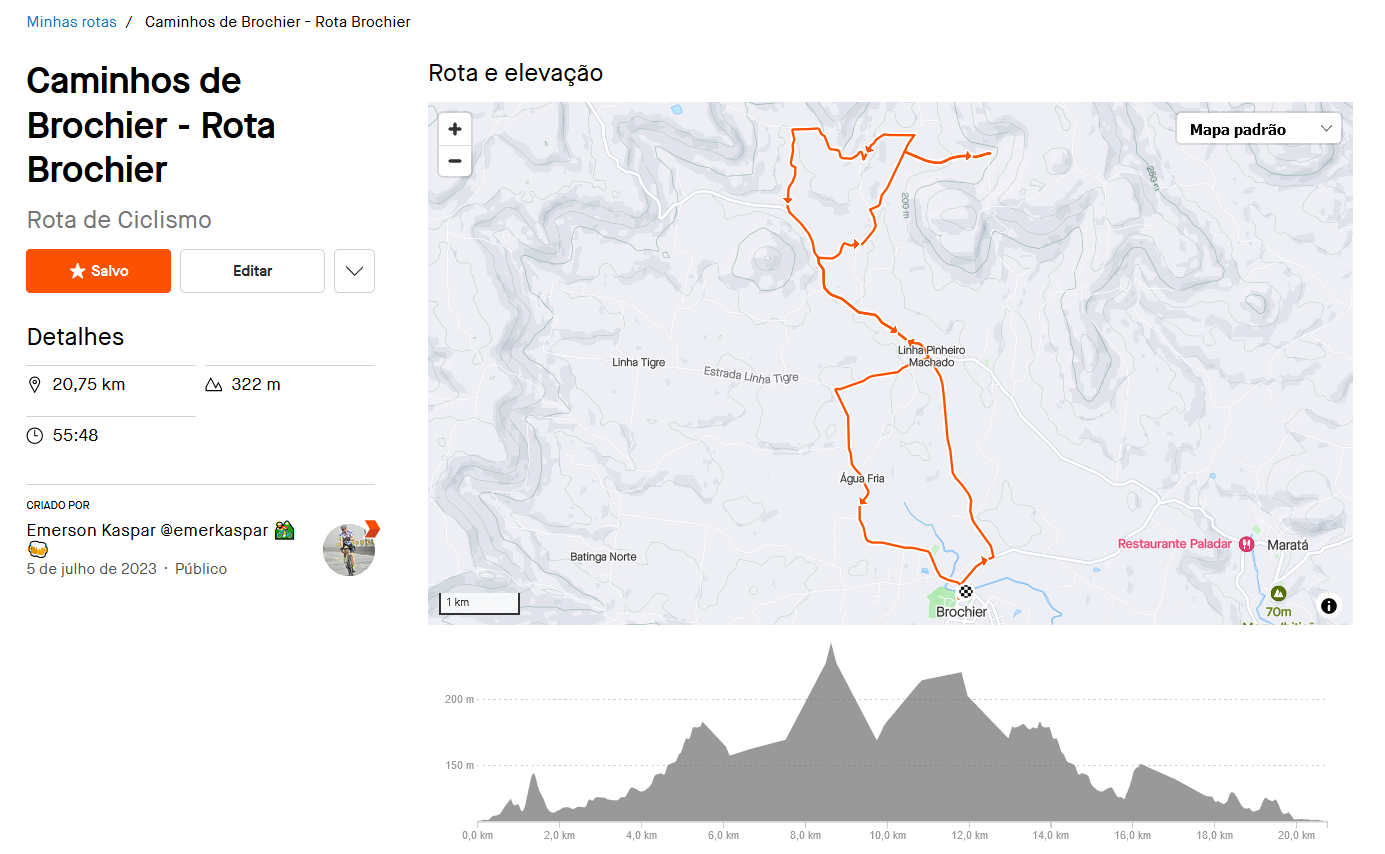Toggle the Salvo star button
This screenshot has height=854, width=1385.
pos(98,271)
